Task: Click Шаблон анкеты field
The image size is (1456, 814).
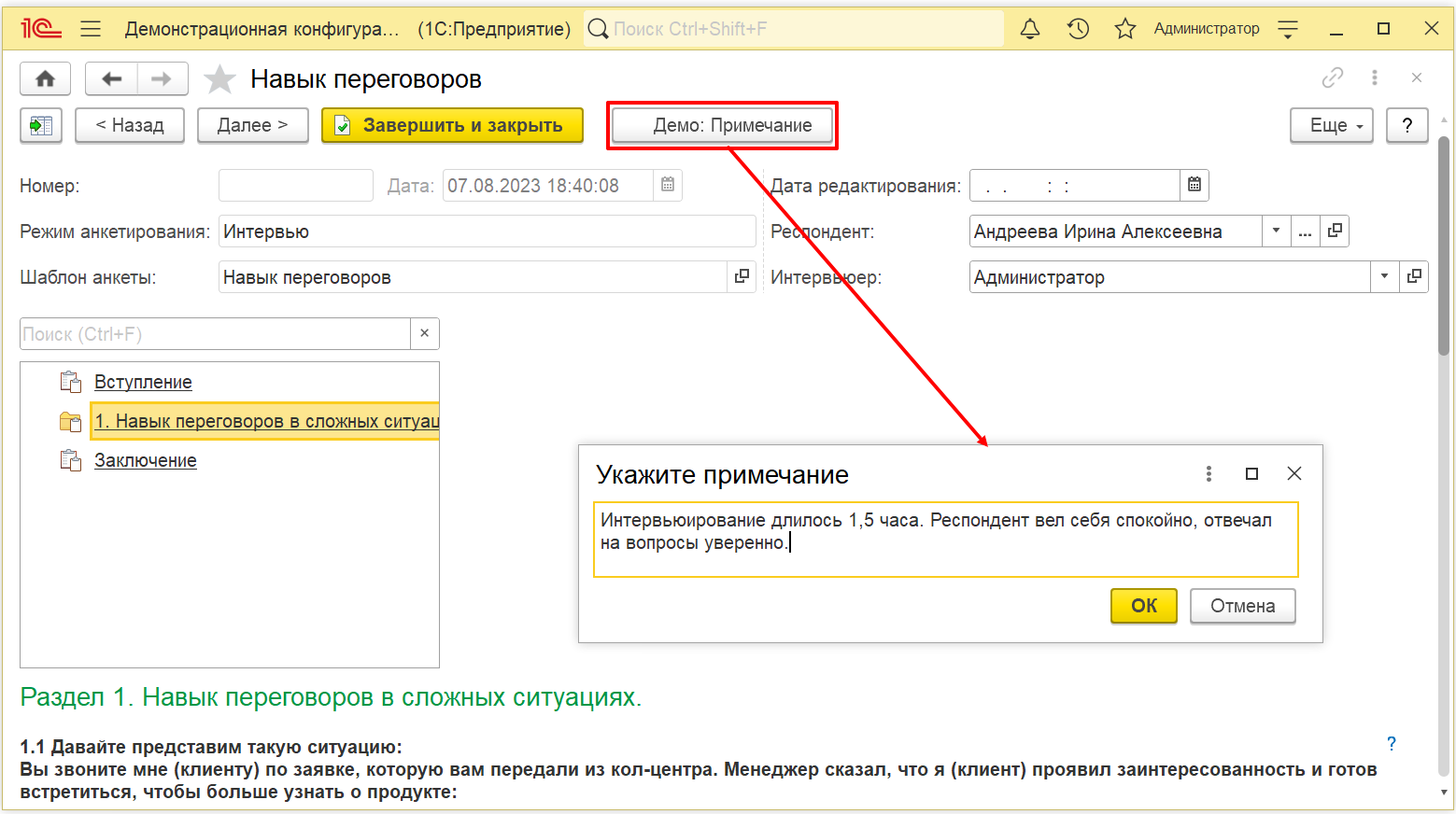Action: point(474,276)
